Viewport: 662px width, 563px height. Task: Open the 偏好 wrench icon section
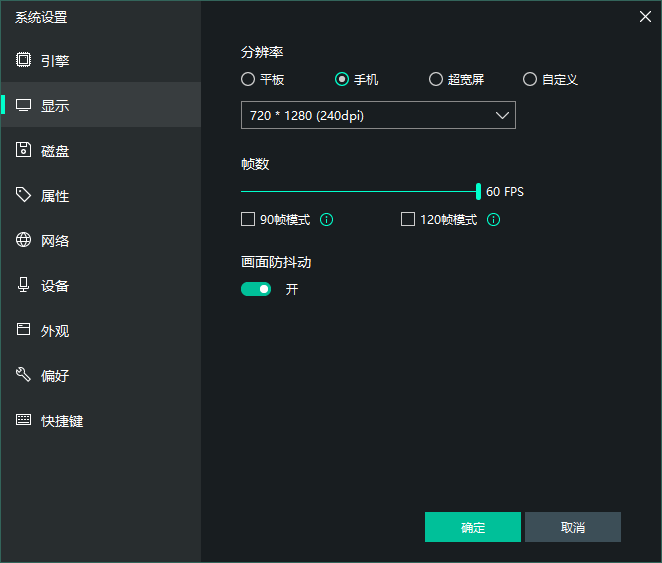23,374
